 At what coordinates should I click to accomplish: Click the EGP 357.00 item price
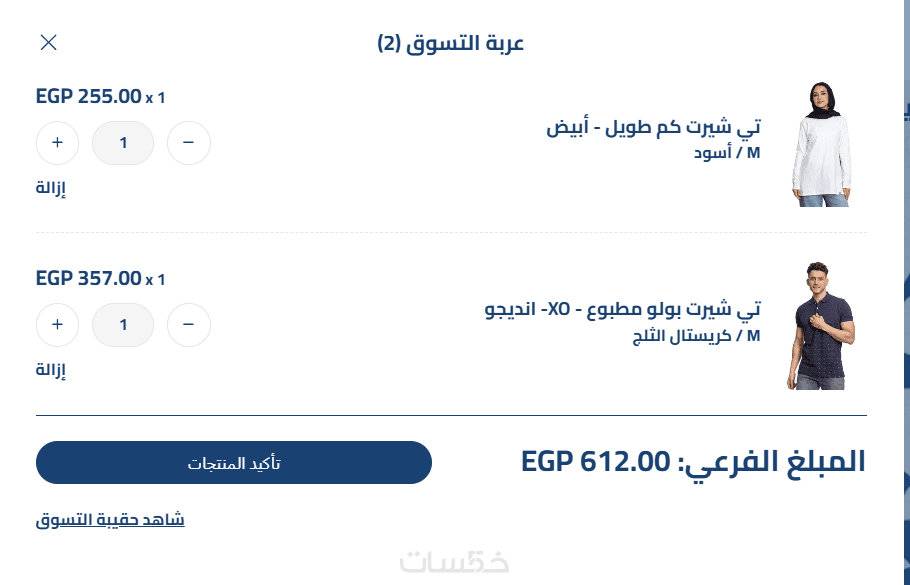point(89,278)
